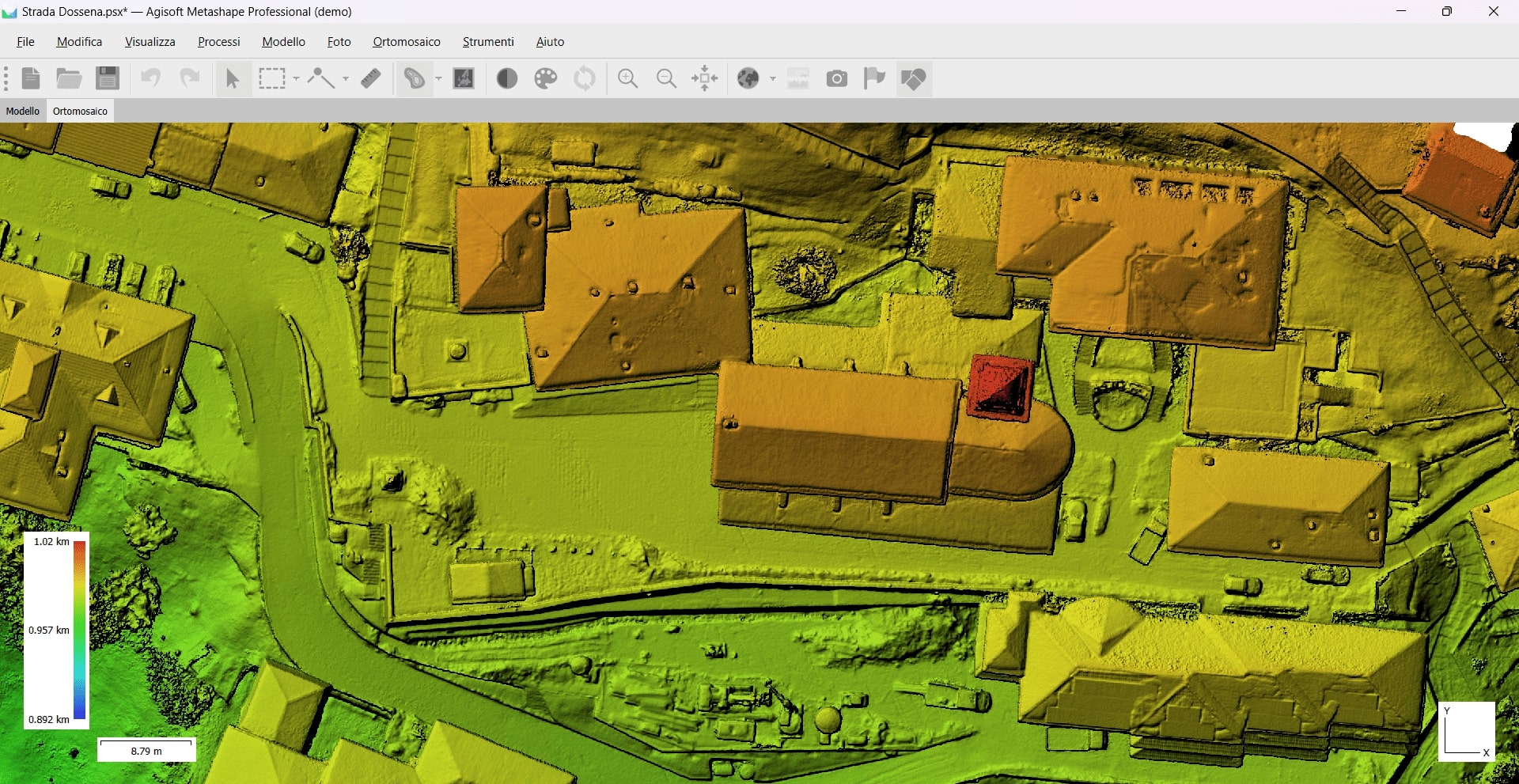Switch to the Modello tab
The width and height of the screenshot is (1519, 784).
23,112
